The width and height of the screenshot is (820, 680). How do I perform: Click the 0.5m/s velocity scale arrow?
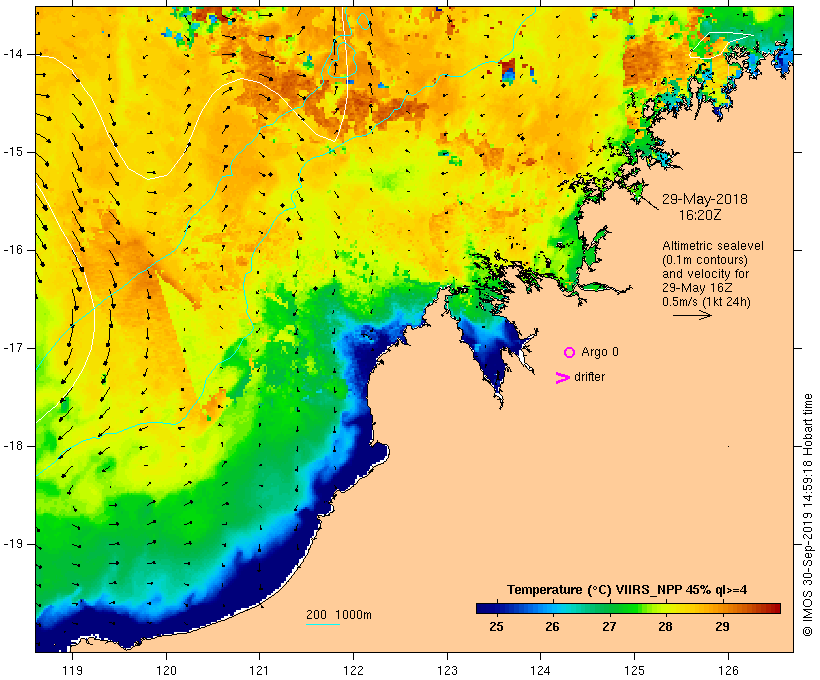point(692,315)
